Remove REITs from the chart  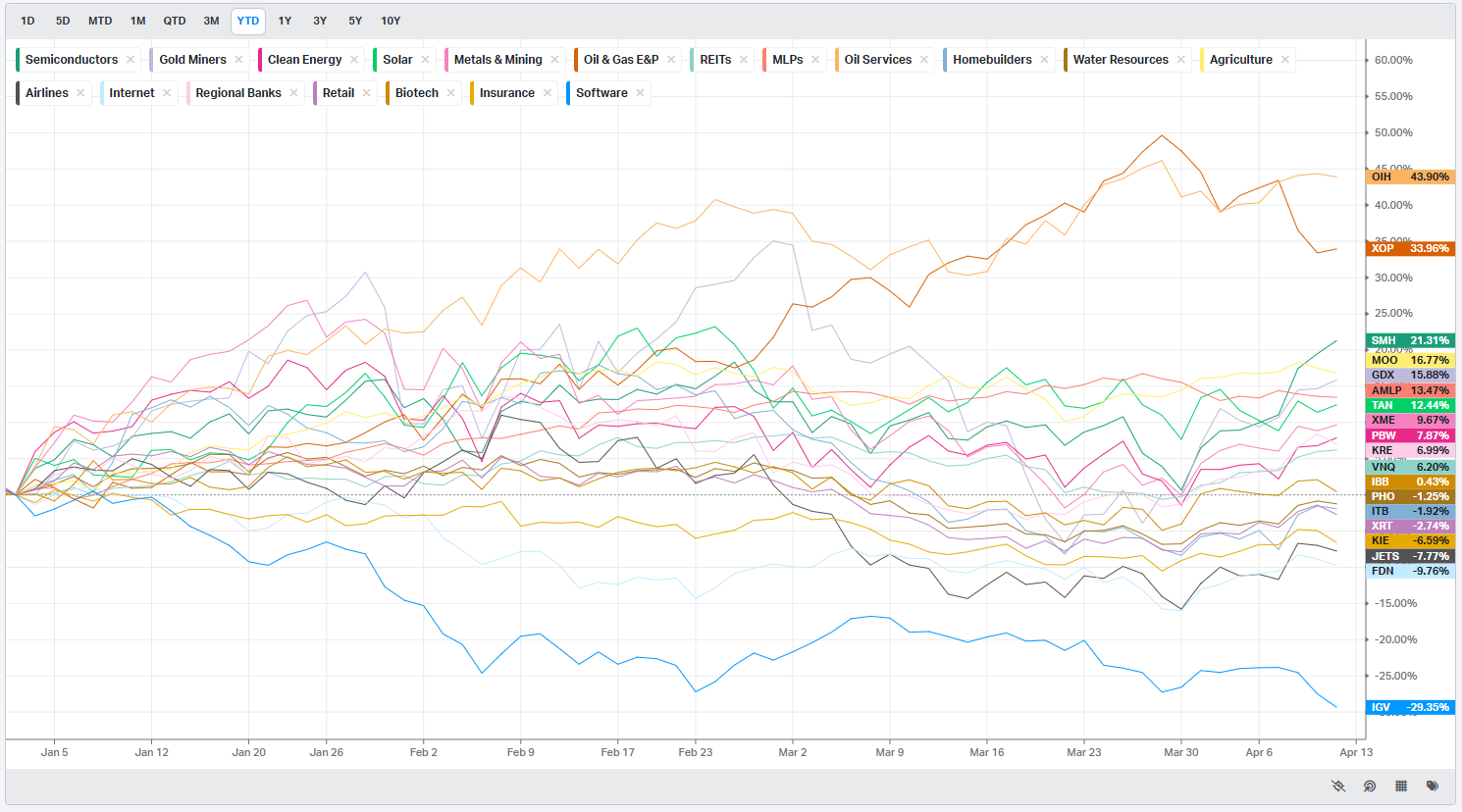click(744, 60)
